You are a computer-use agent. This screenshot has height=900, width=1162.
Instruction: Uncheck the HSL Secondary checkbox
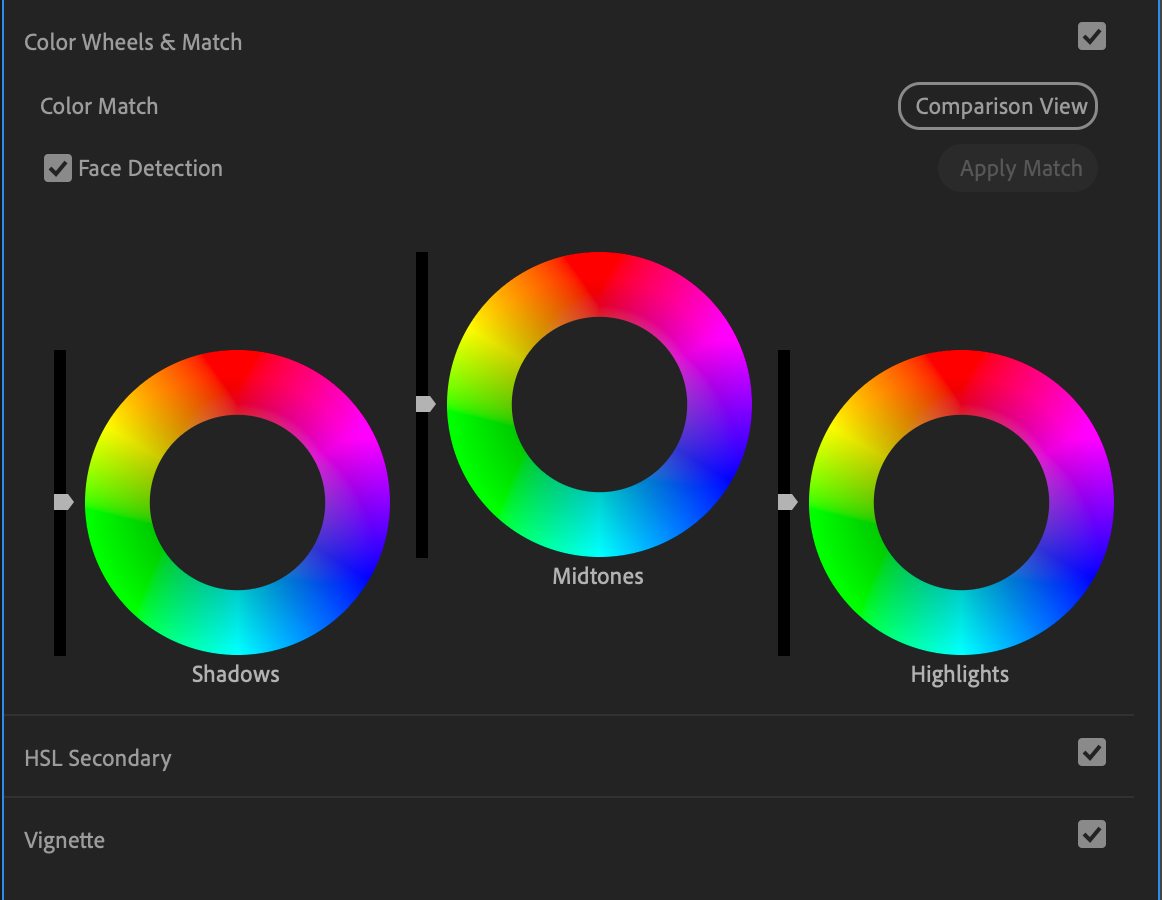(x=1091, y=753)
